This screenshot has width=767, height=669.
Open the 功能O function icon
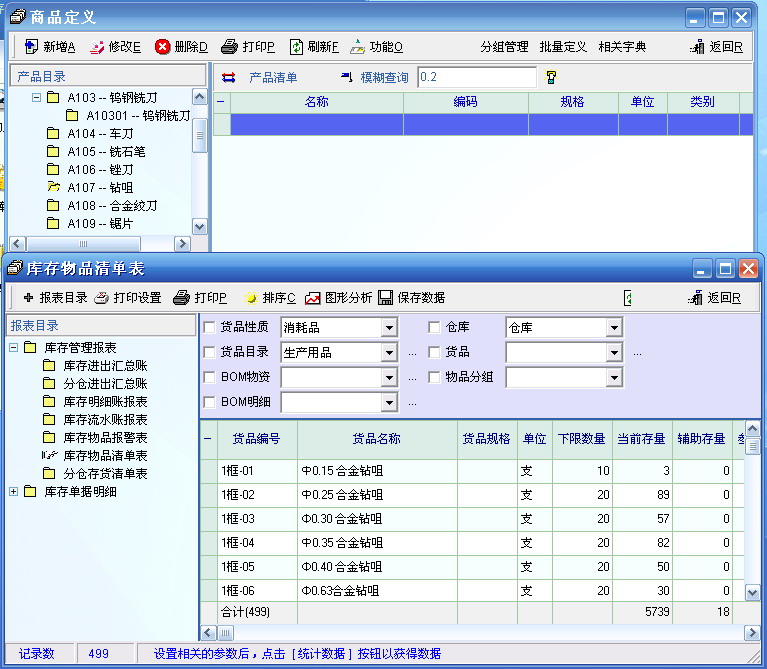357,47
